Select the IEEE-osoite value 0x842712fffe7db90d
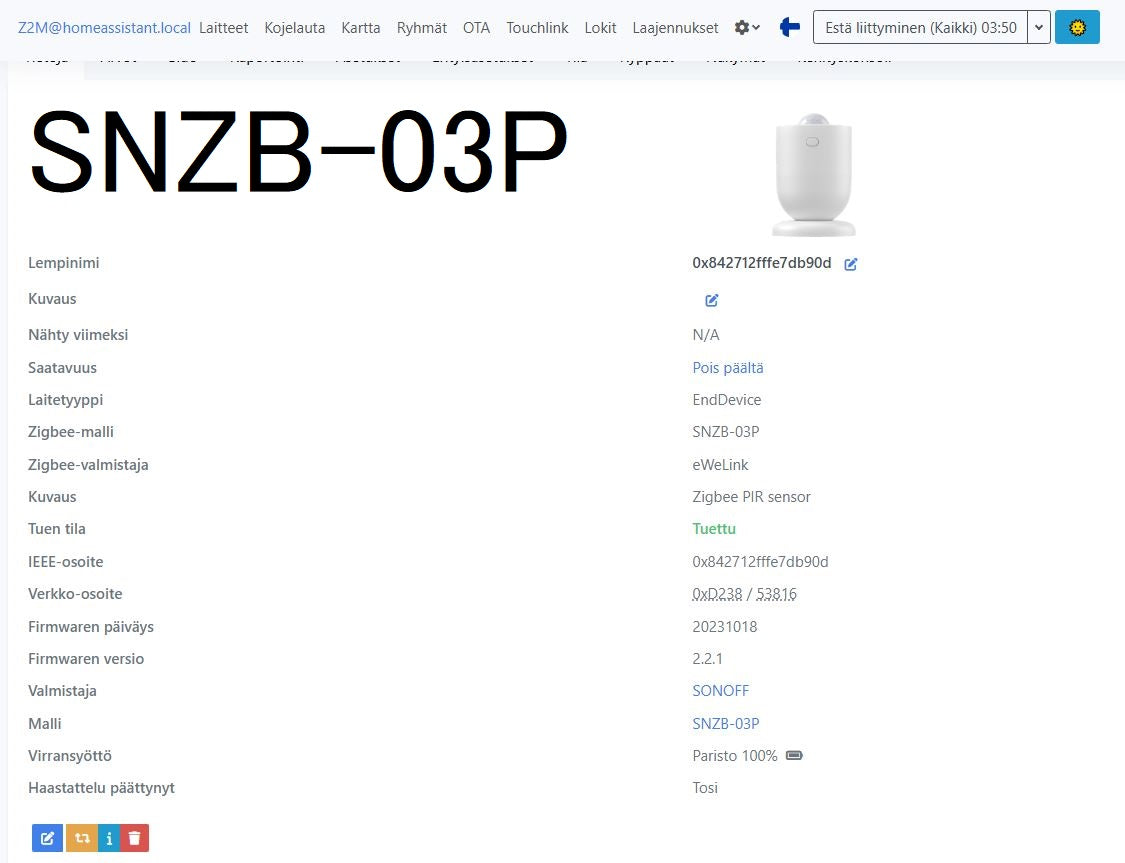 (x=760, y=562)
